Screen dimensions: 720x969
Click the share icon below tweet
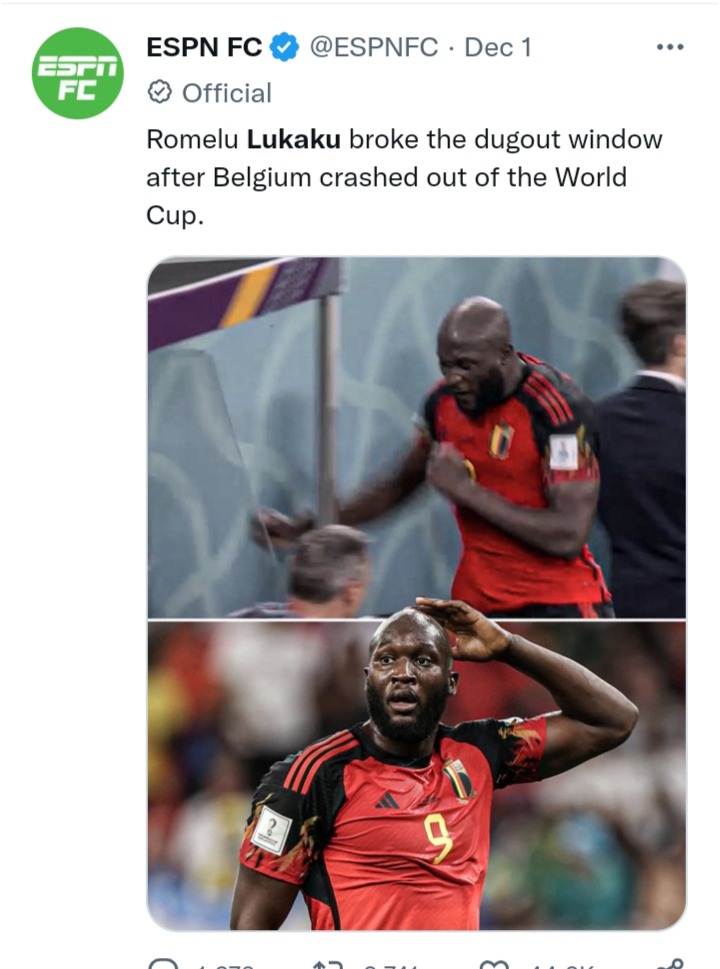(671, 964)
